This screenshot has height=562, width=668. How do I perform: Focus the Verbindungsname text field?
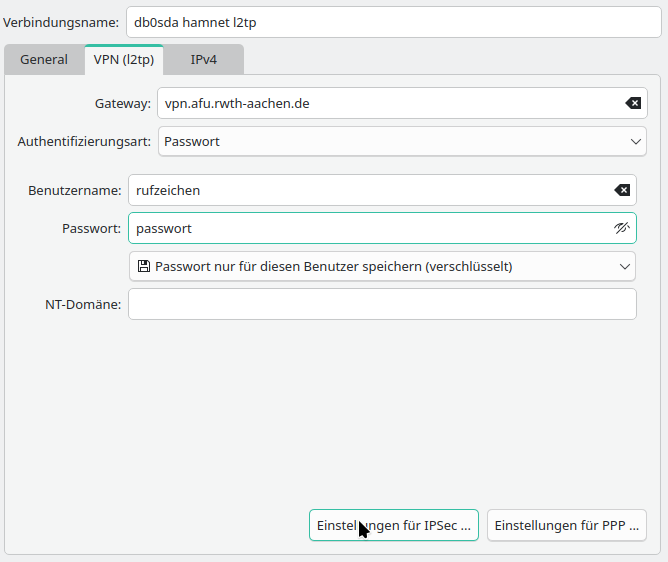pyautogui.click(x=394, y=22)
